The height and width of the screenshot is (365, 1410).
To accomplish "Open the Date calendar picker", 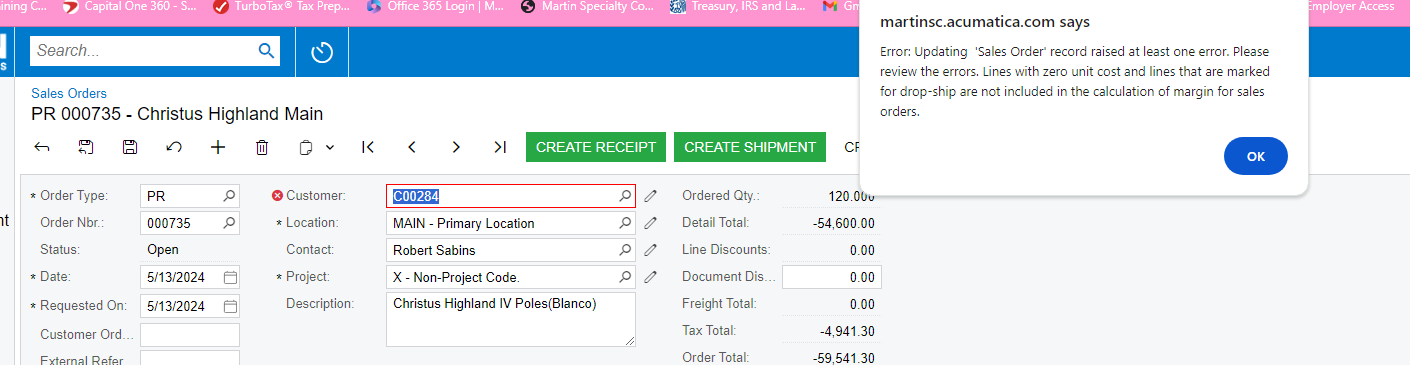I will pyautogui.click(x=230, y=277).
